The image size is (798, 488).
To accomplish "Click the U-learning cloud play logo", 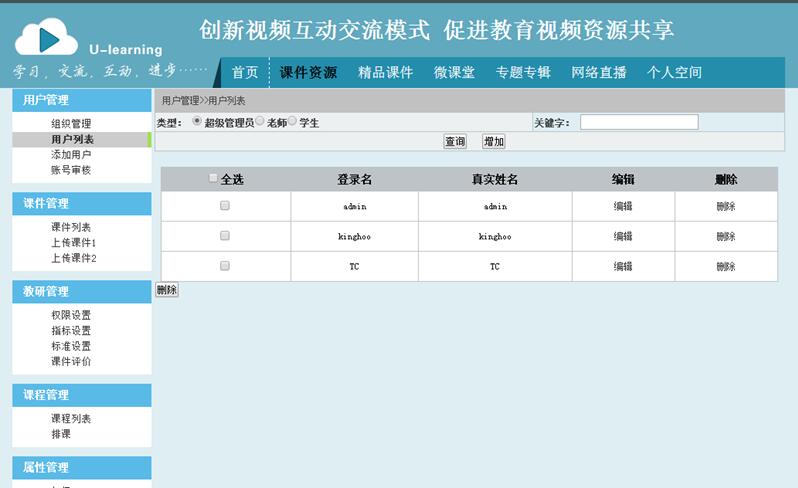I will [47, 38].
